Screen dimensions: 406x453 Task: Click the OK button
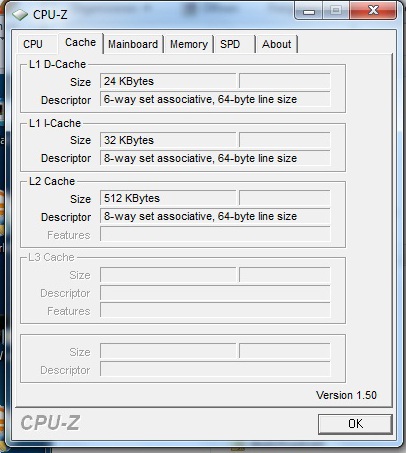355,424
